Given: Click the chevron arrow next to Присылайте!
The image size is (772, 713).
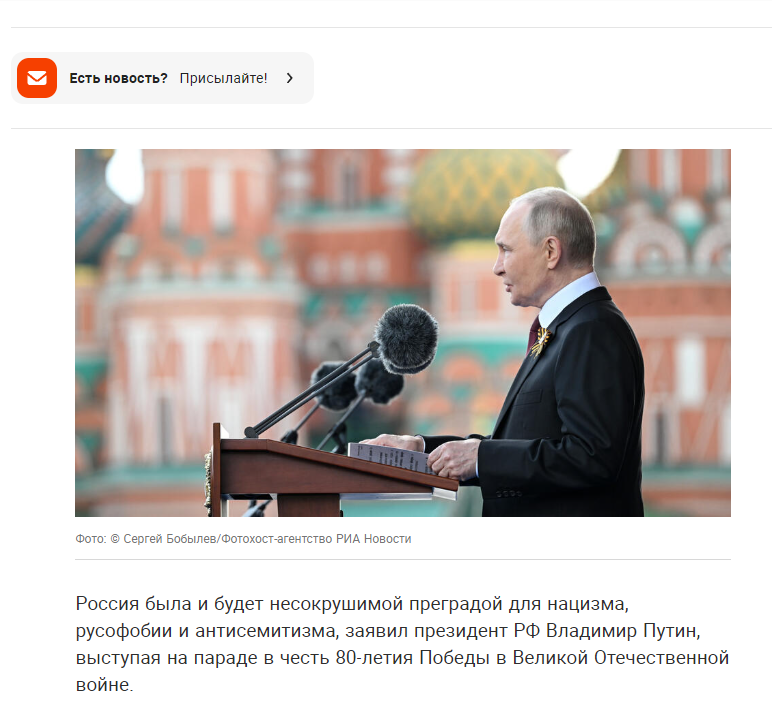Looking at the screenshot, I should click(x=290, y=78).
